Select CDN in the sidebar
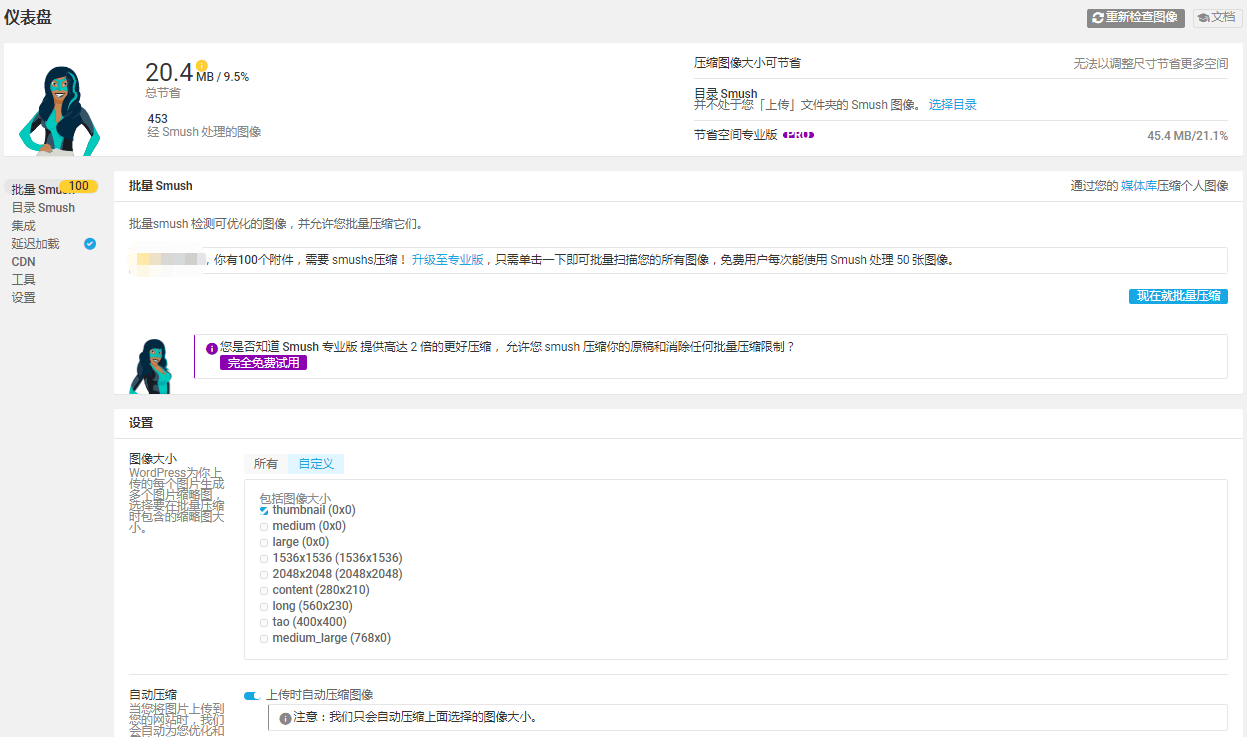The width and height of the screenshot is (1247, 737). point(24,262)
